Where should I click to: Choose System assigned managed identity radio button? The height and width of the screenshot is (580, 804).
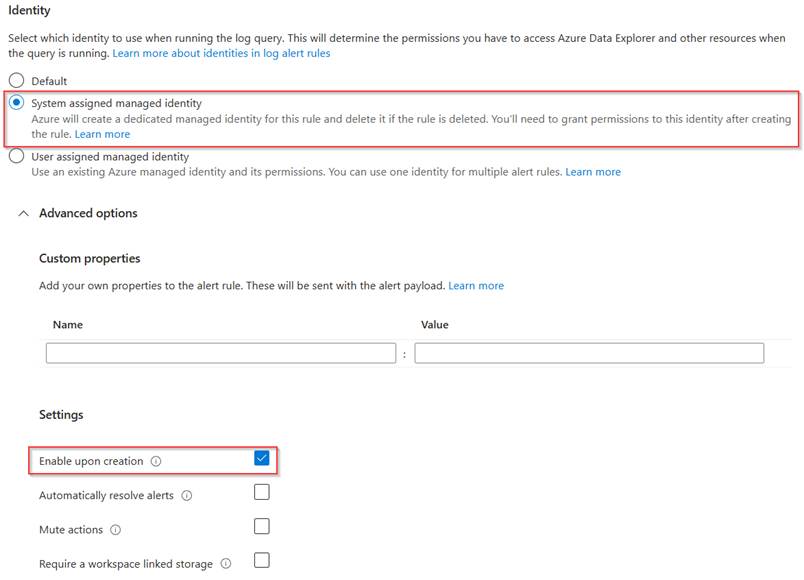pyautogui.click(x=16, y=103)
